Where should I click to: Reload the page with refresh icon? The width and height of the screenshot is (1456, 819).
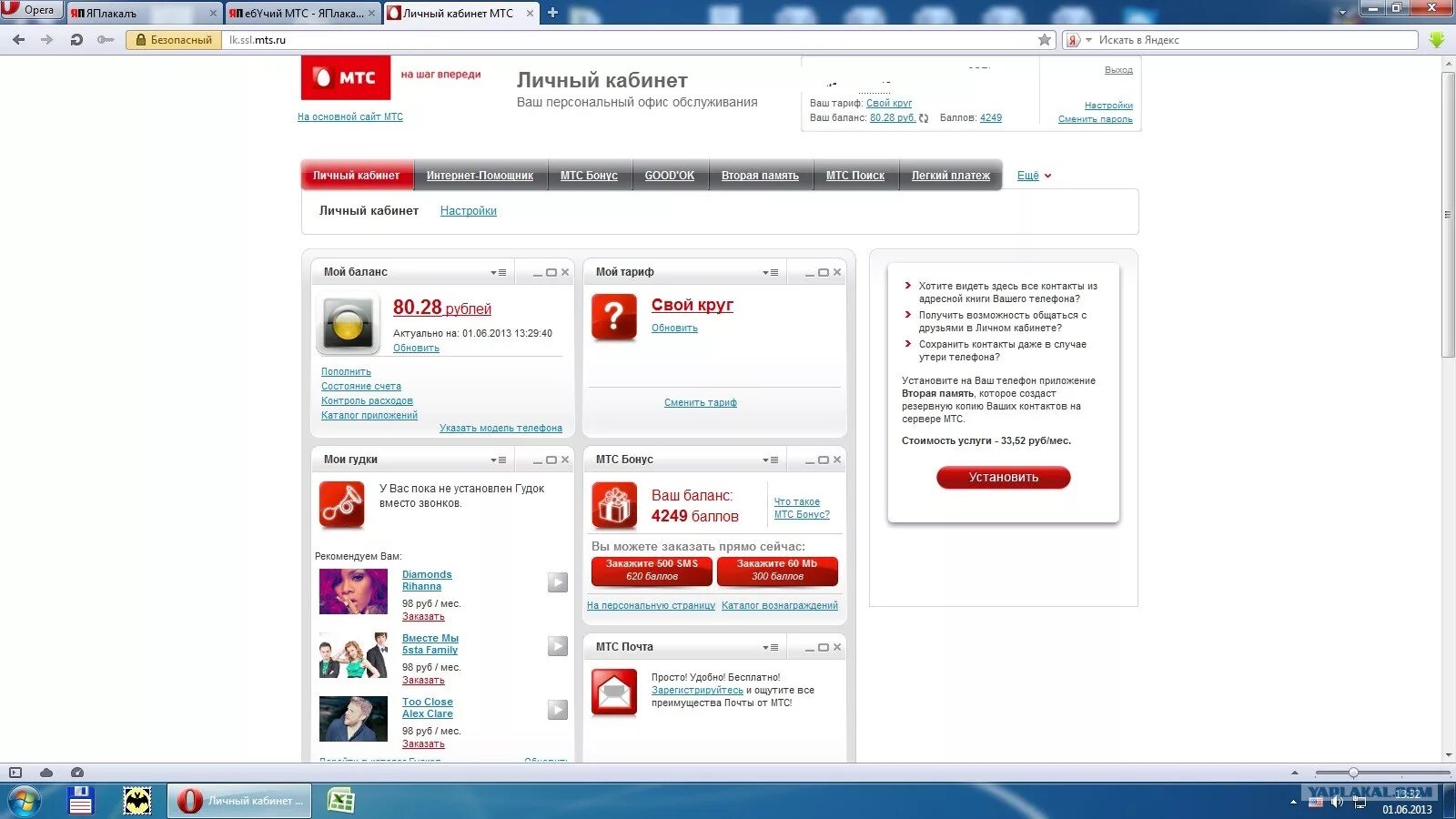(x=76, y=40)
